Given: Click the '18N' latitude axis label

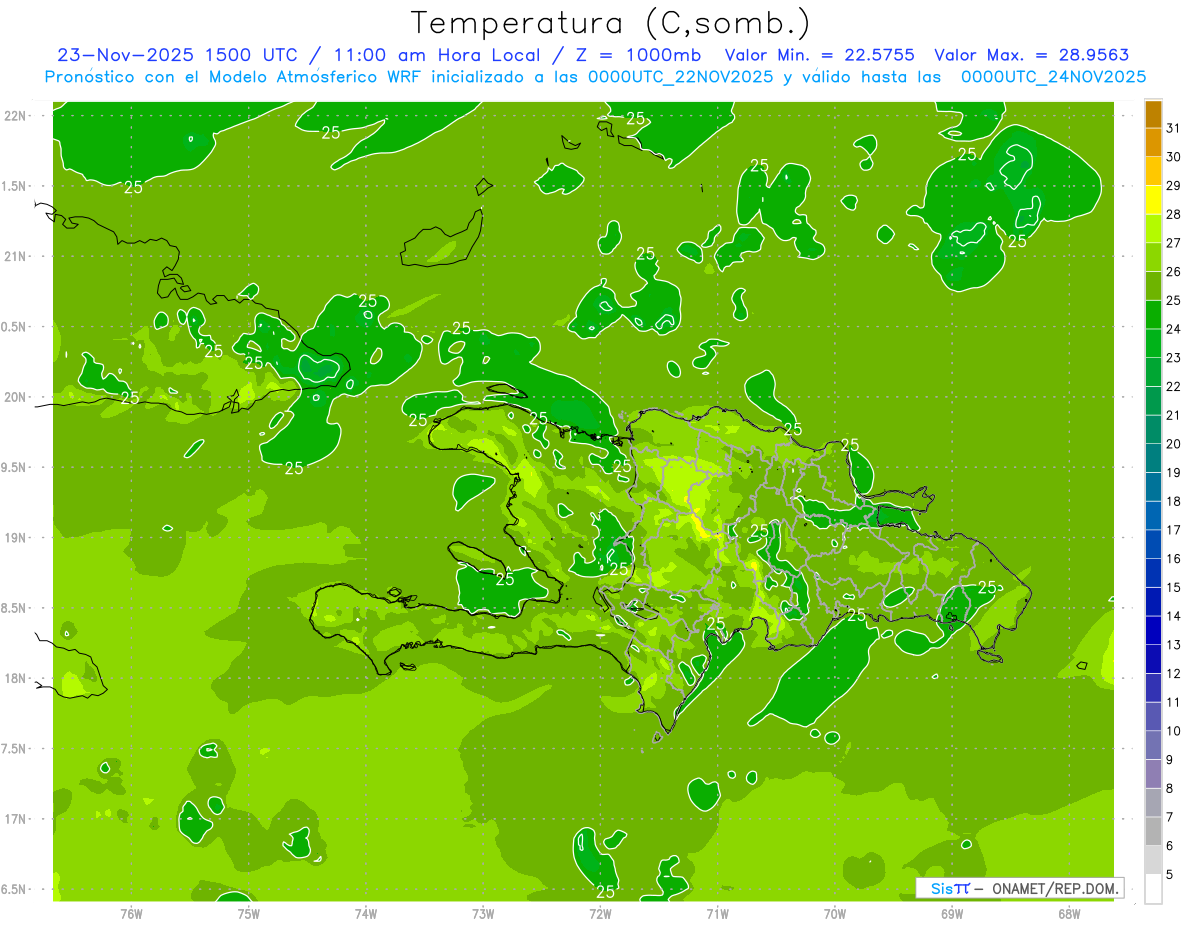Looking at the screenshot, I should [x=15, y=679].
